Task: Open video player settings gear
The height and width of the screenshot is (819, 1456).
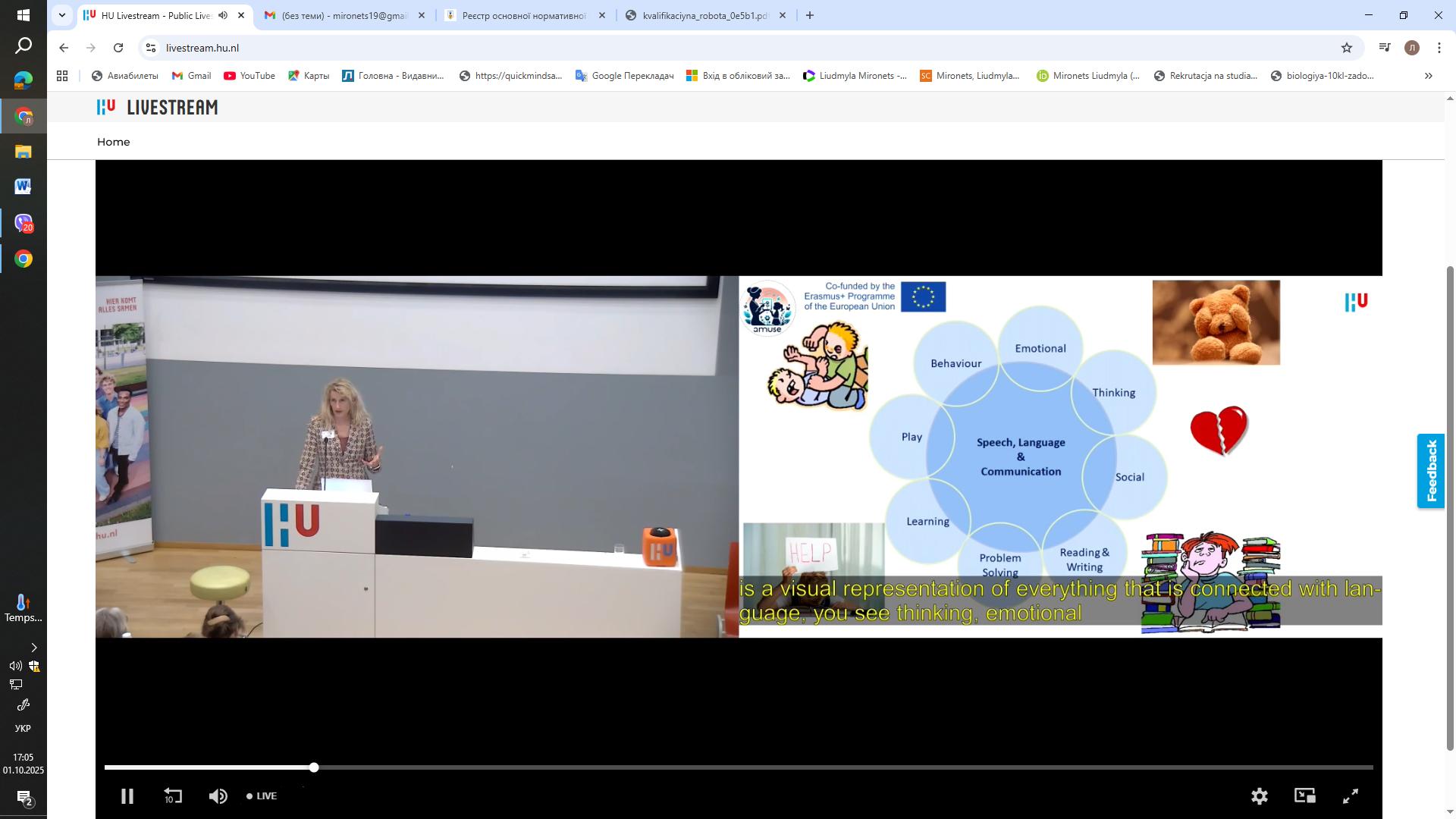Action: coord(1259,796)
